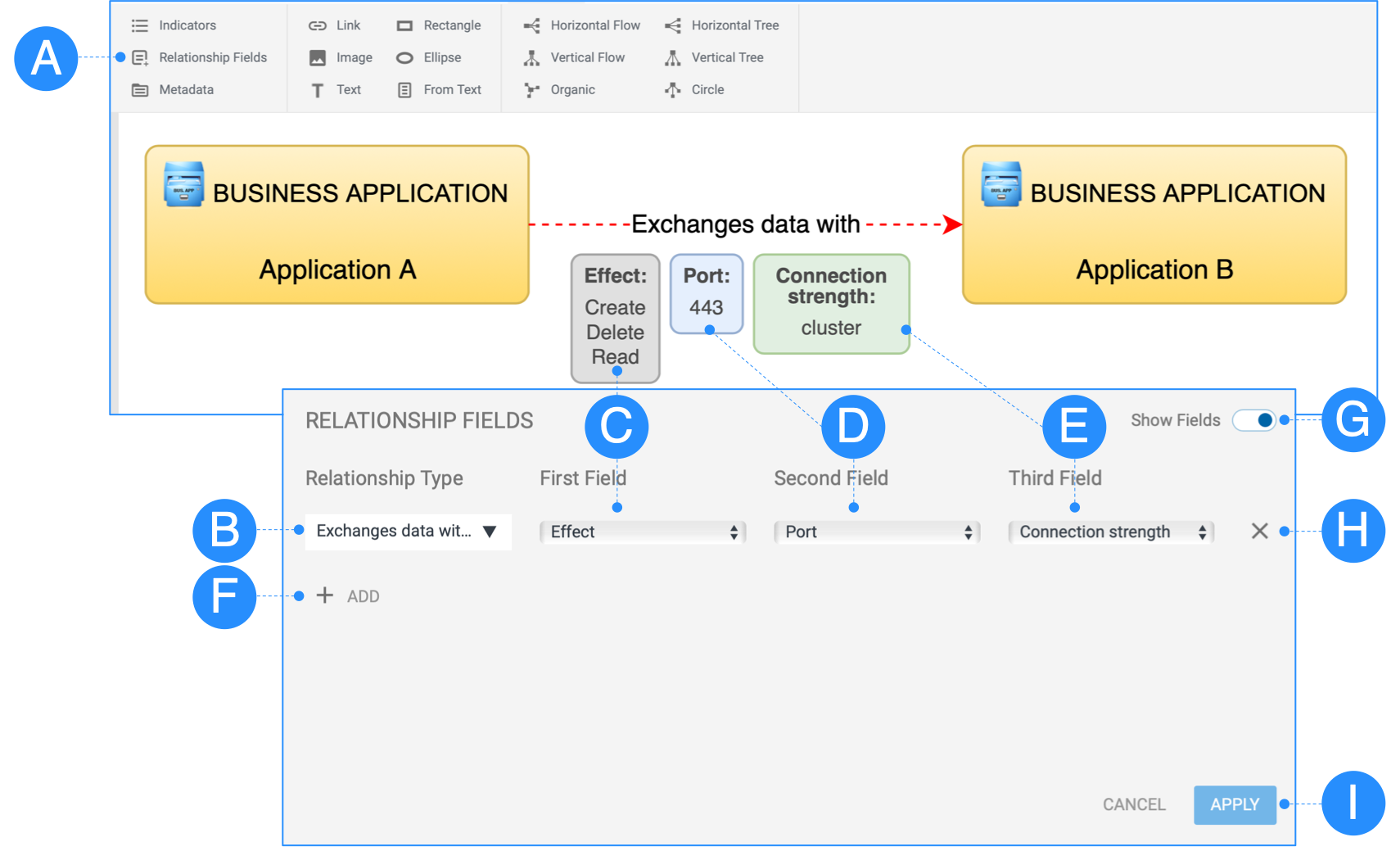
Task: Click the APPLY button
Action: (x=1235, y=805)
